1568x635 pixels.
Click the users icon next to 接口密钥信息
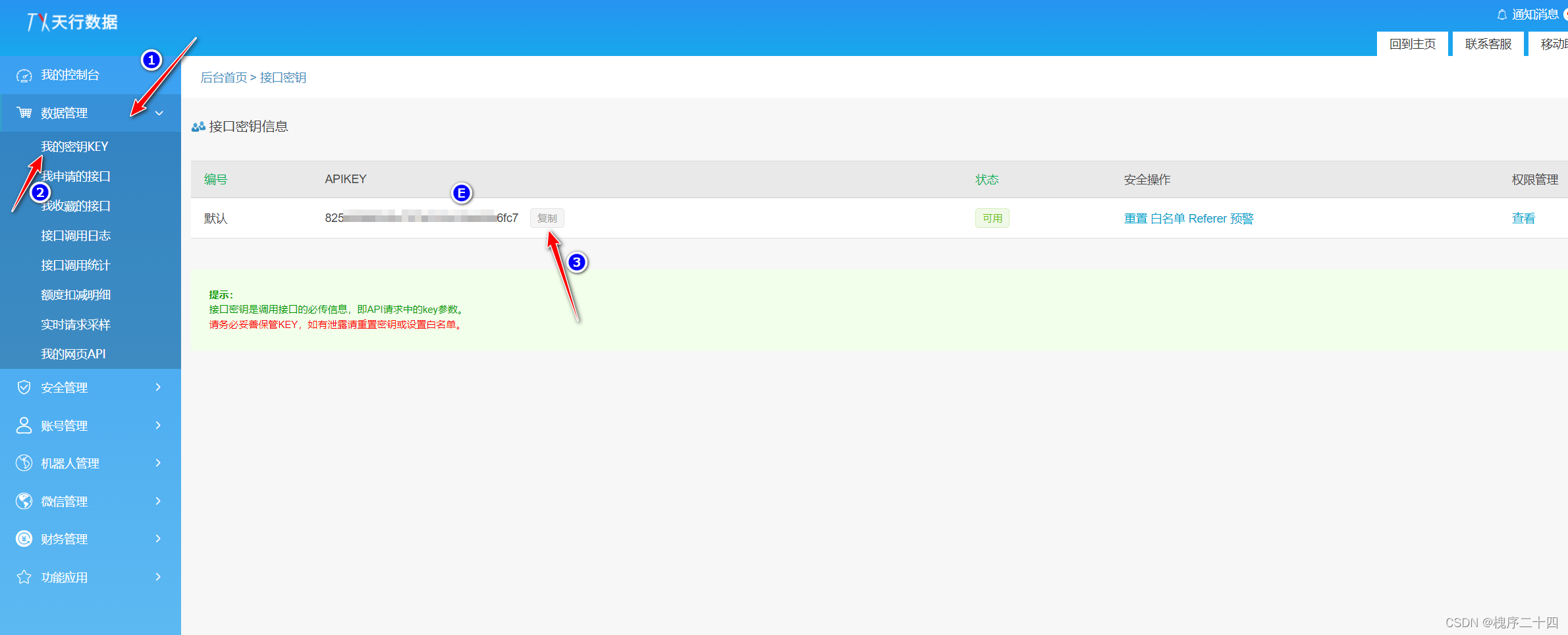click(198, 126)
